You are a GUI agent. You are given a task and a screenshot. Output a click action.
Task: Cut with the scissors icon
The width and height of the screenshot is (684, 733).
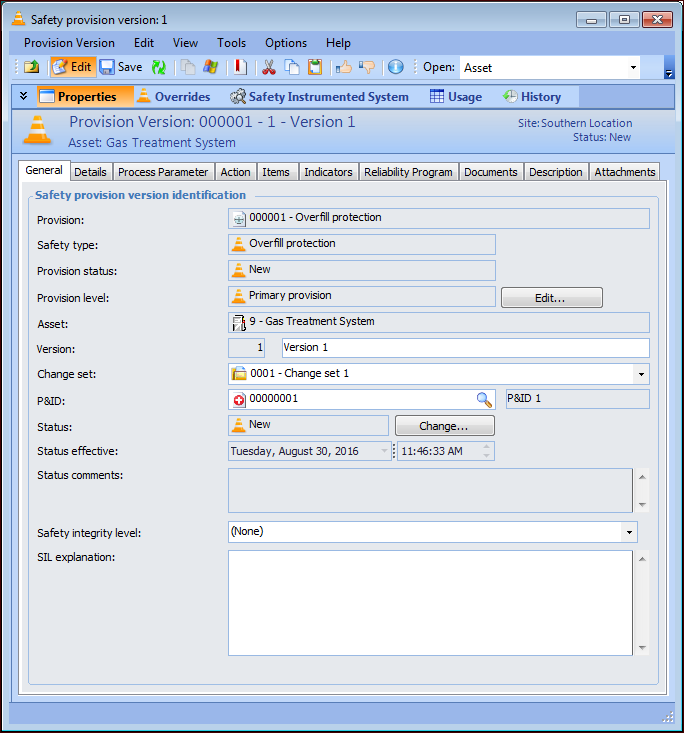click(269, 67)
